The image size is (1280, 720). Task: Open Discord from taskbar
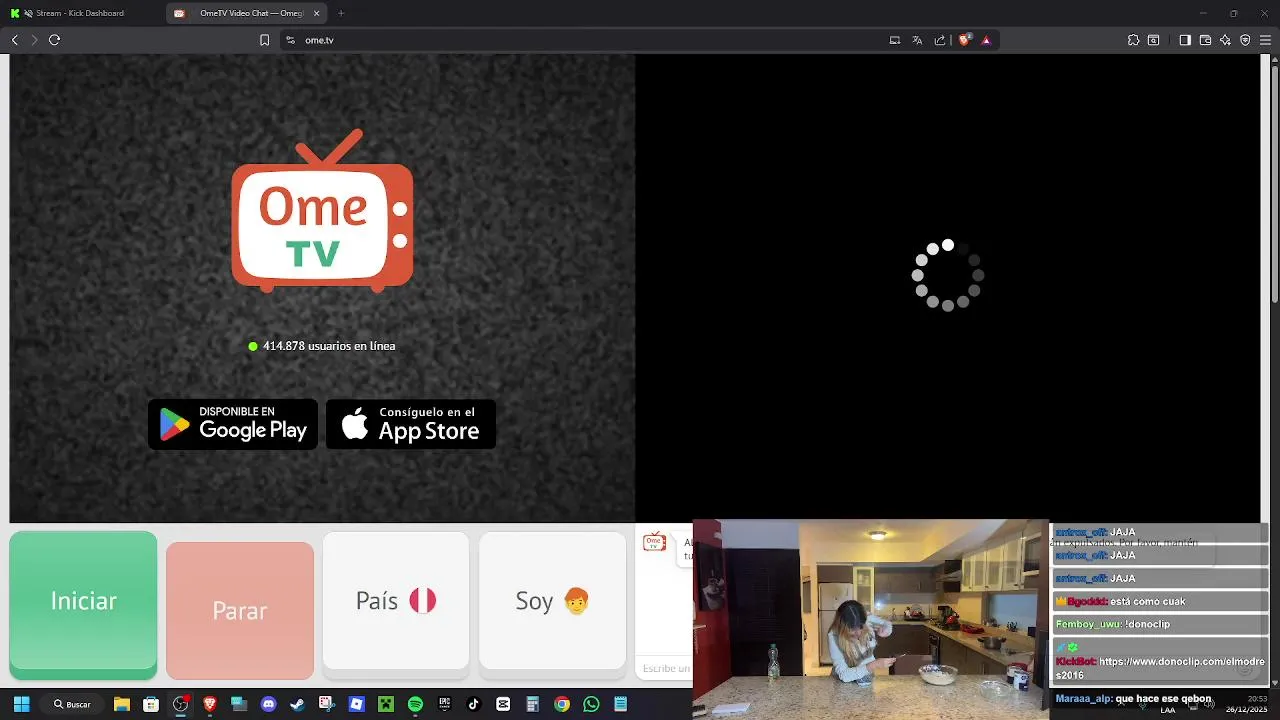(268, 704)
